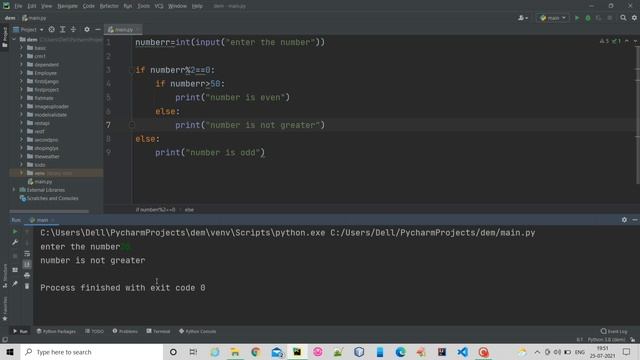Open the Refactor menu
This screenshot has width=640, height=360.
point(109,6)
